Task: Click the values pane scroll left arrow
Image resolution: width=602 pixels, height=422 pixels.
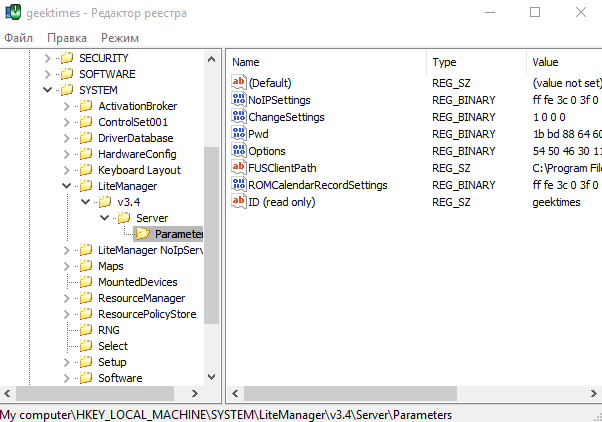Action: [x=235, y=393]
